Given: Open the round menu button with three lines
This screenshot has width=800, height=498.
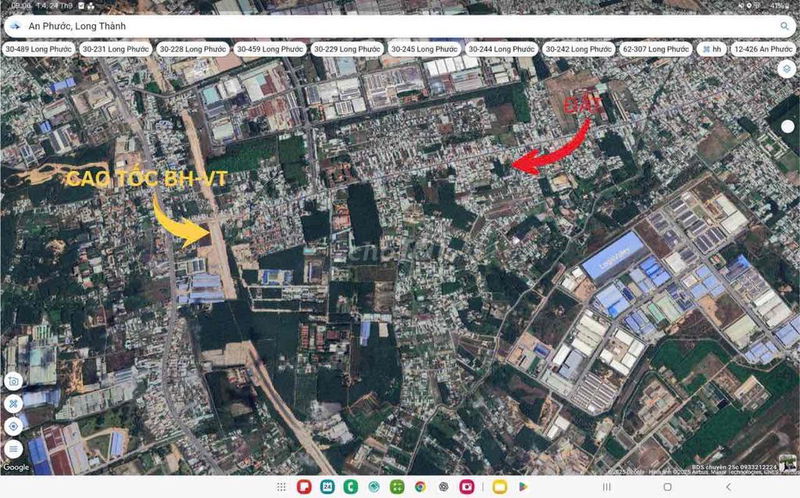Looking at the screenshot, I should click(13, 448).
